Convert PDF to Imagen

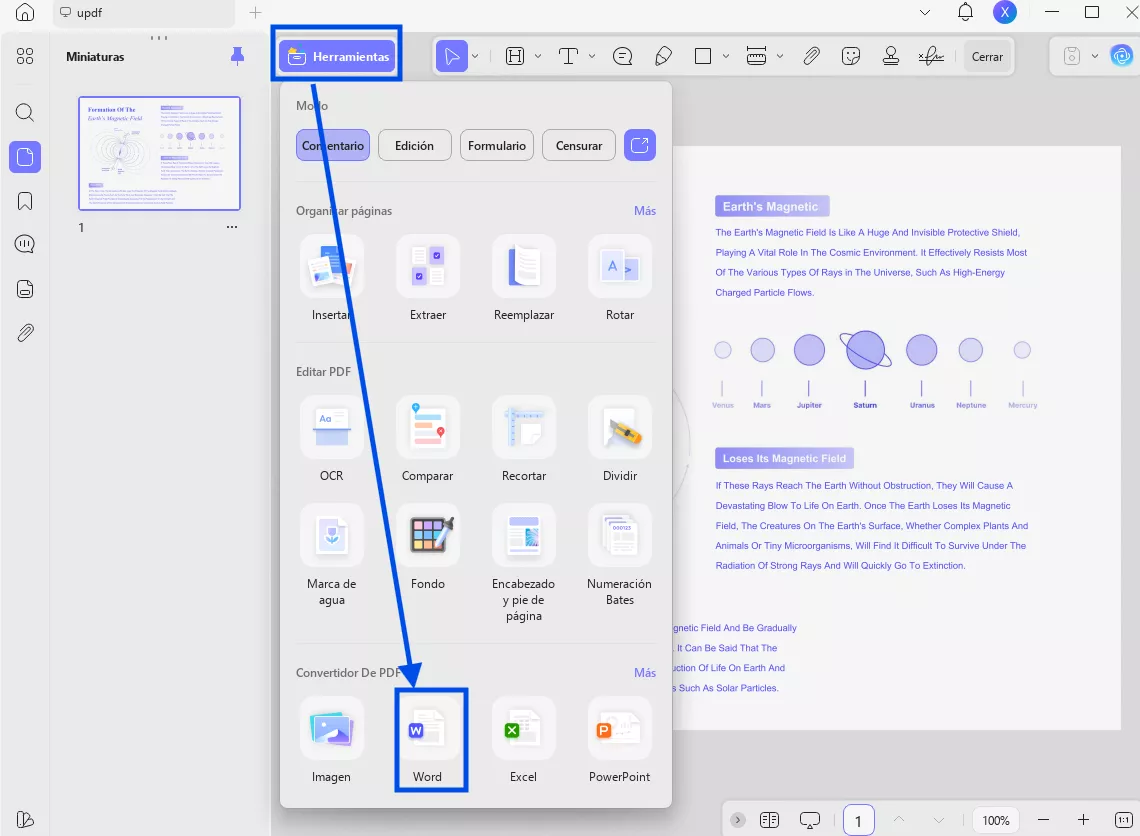pyautogui.click(x=332, y=741)
